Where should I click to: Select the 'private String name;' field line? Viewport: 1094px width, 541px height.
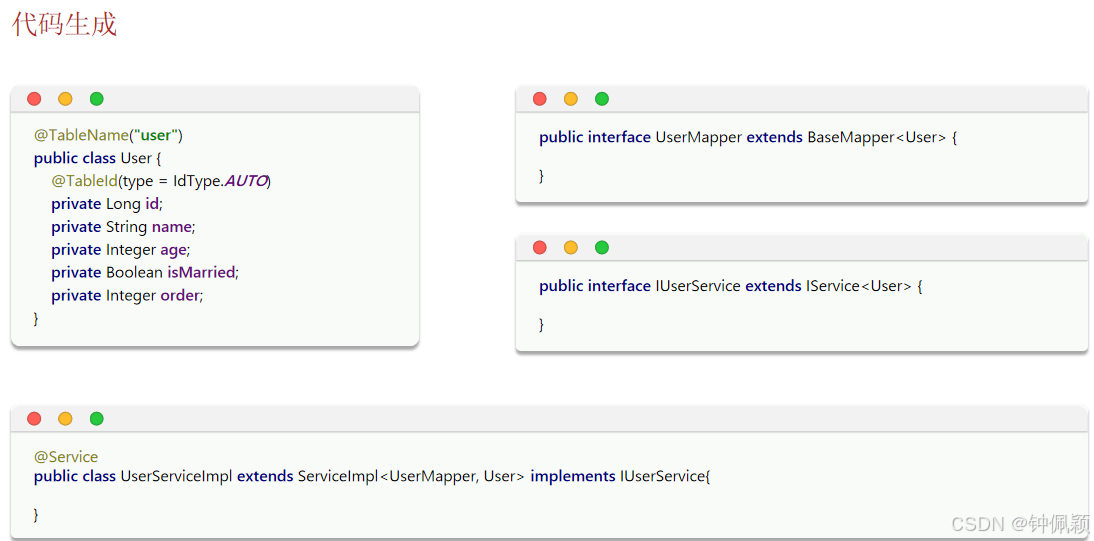coord(123,227)
